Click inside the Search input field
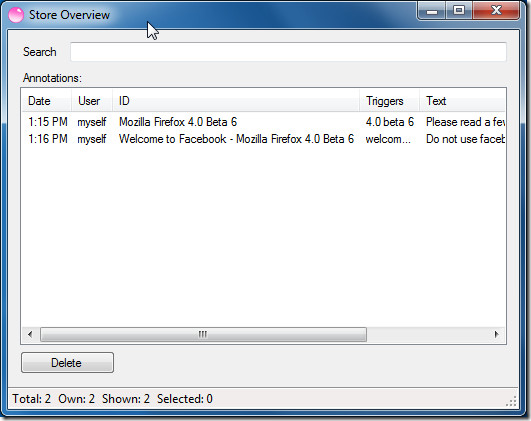Screen dimensions: 531x421 288,52
